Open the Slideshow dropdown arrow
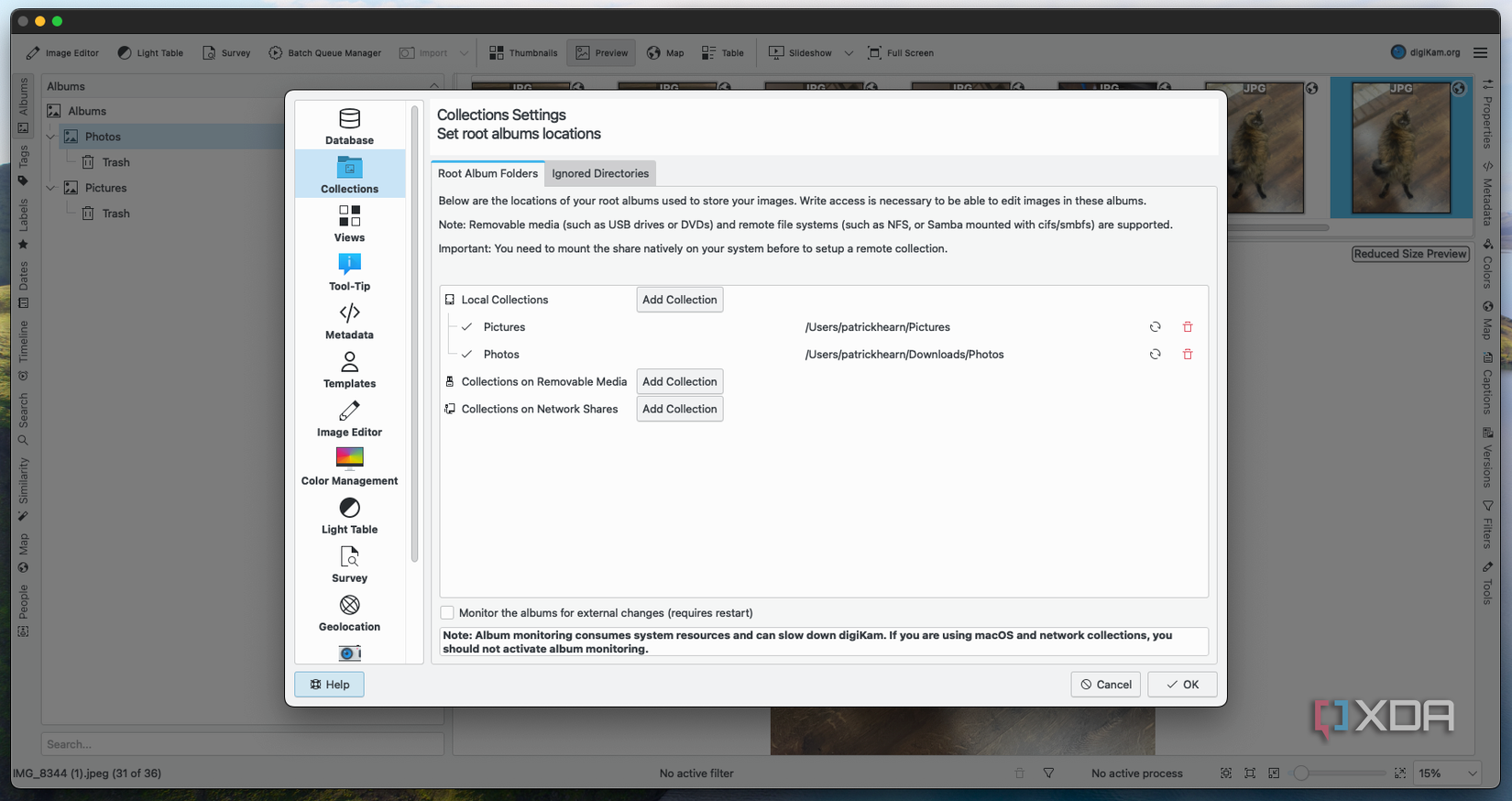 pyautogui.click(x=849, y=53)
